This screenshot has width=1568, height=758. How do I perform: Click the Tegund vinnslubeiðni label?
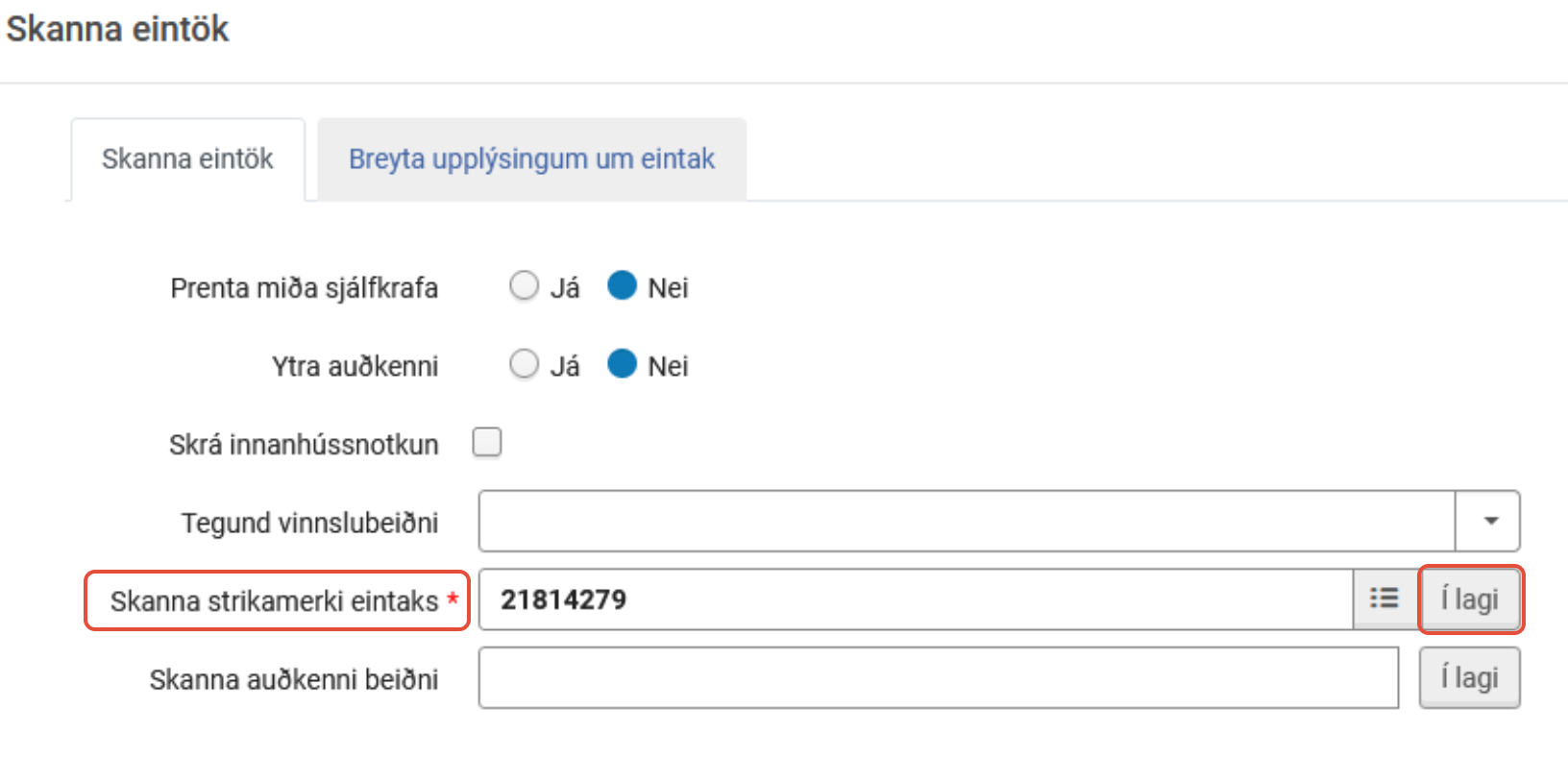coord(309,523)
